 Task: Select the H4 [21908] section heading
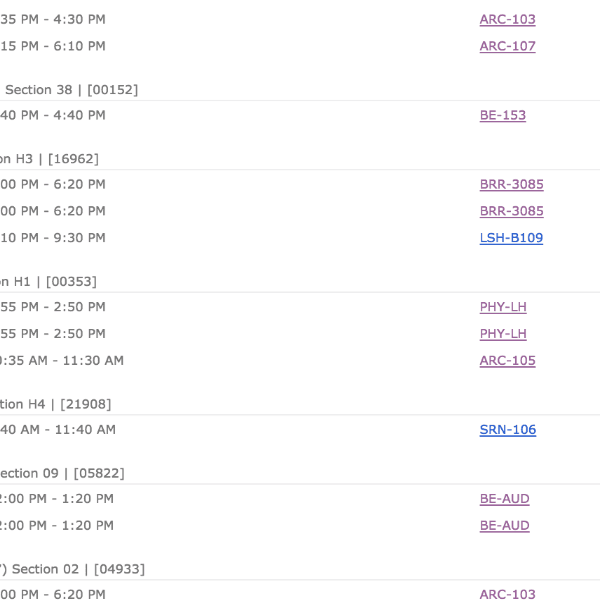click(x=55, y=405)
